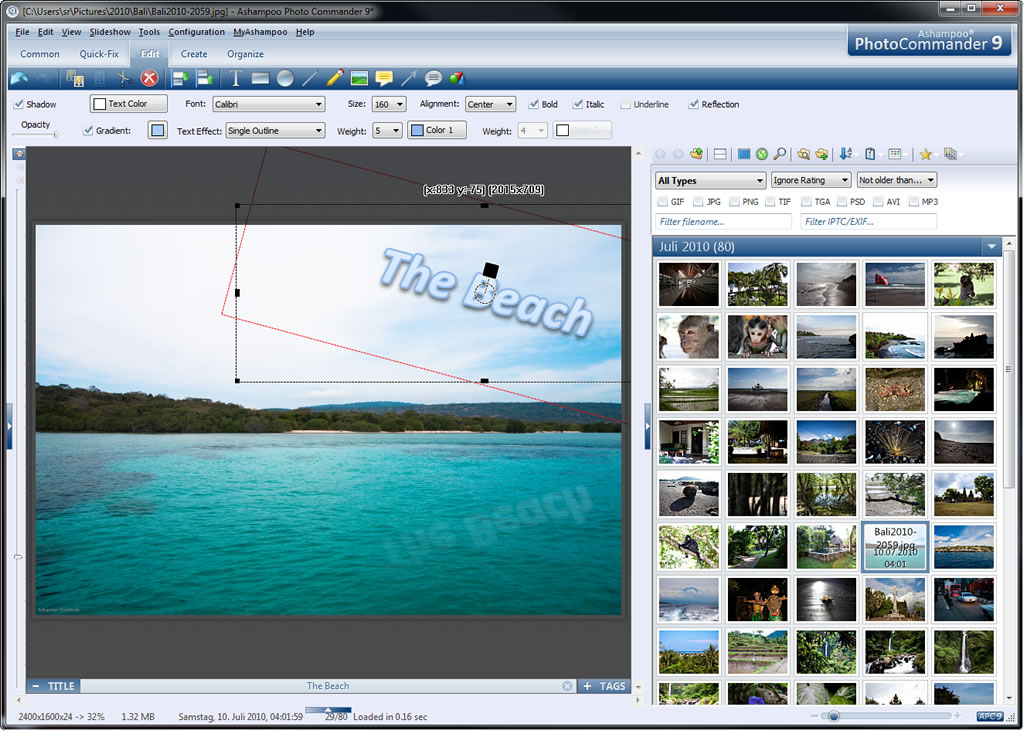The width and height of the screenshot is (1024, 731).
Task: Click the Color 1 outline swatch button
Action: tap(437, 130)
